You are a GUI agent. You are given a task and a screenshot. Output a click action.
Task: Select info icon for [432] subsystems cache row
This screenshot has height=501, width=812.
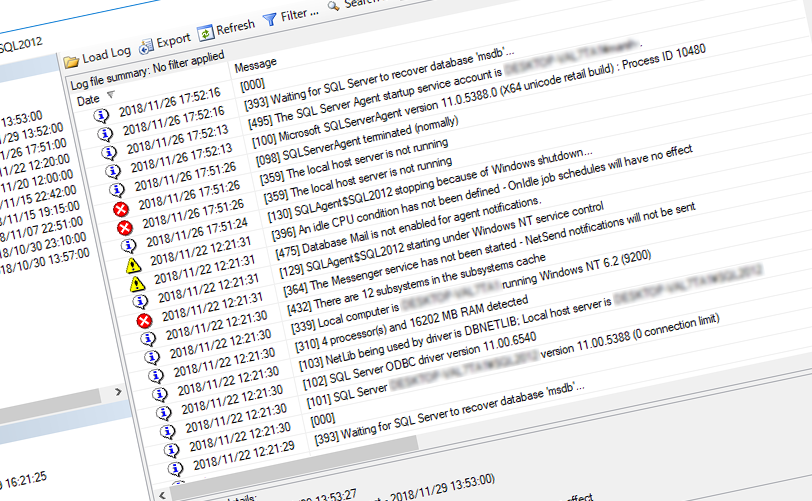[148, 339]
